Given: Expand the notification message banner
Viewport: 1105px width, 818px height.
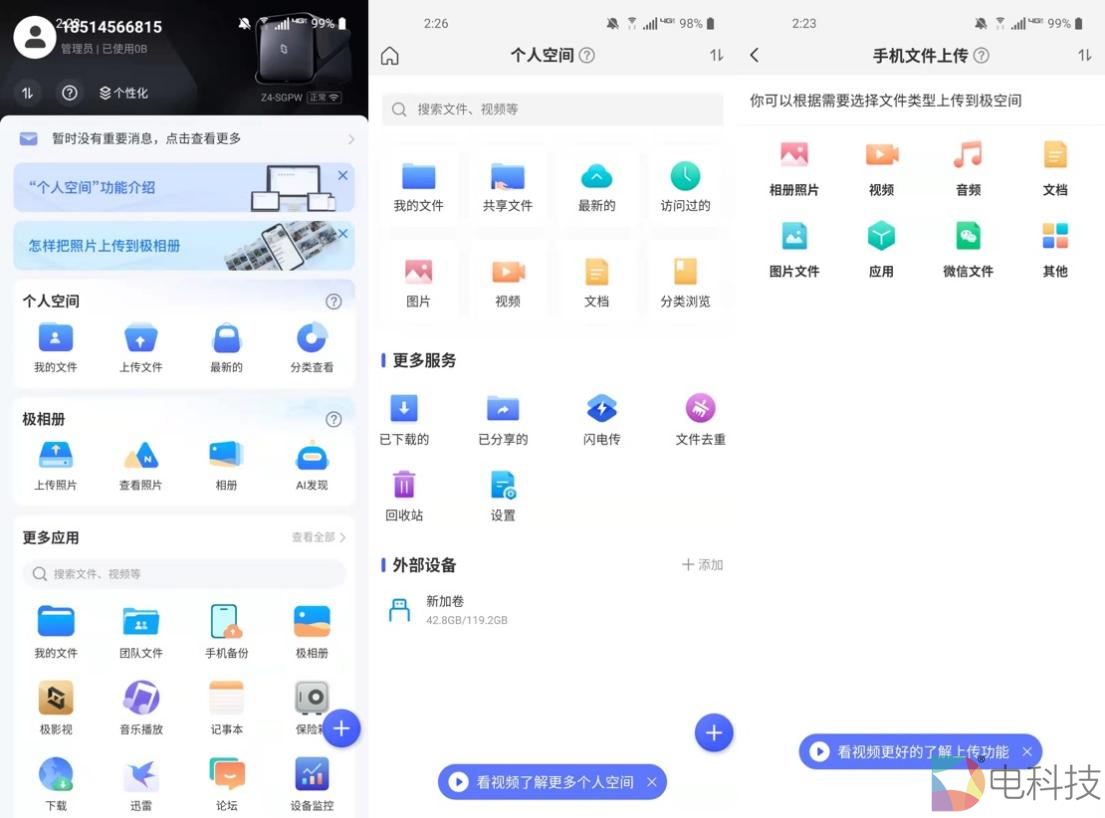Looking at the screenshot, I should point(184,139).
